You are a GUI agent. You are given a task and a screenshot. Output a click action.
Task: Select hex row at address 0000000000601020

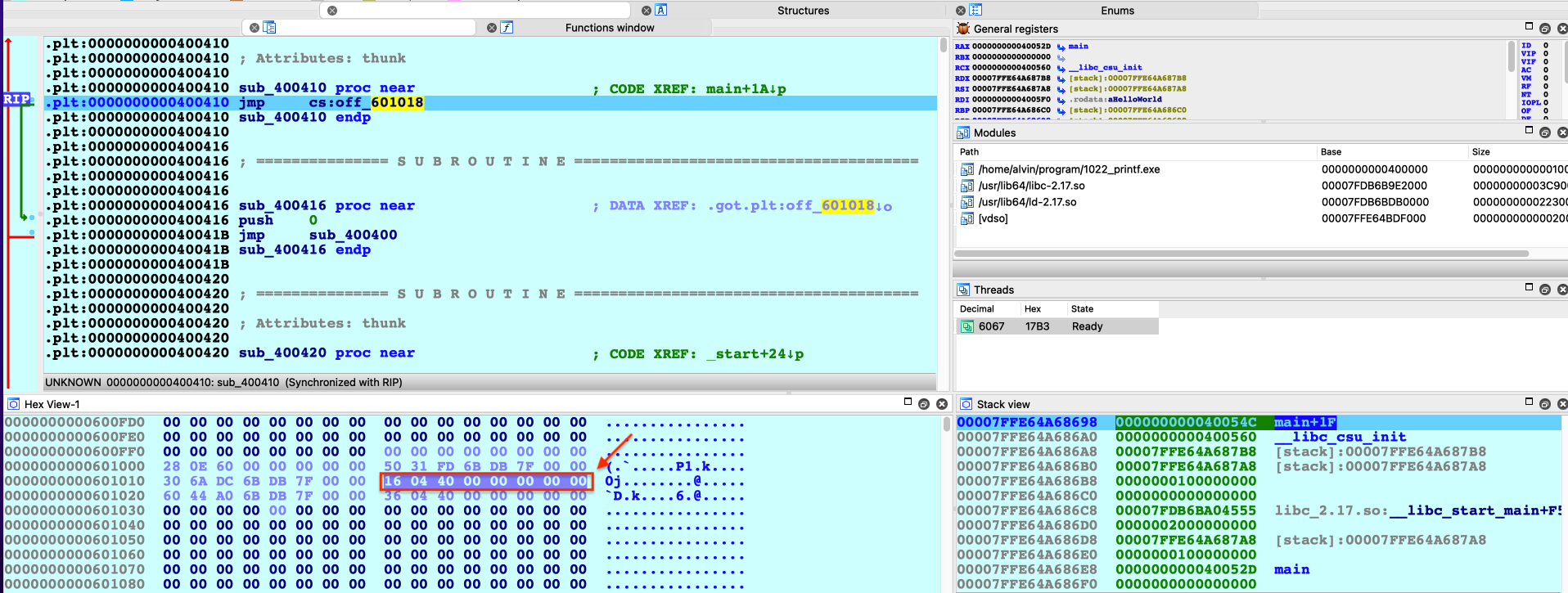[x=375, y=496]
